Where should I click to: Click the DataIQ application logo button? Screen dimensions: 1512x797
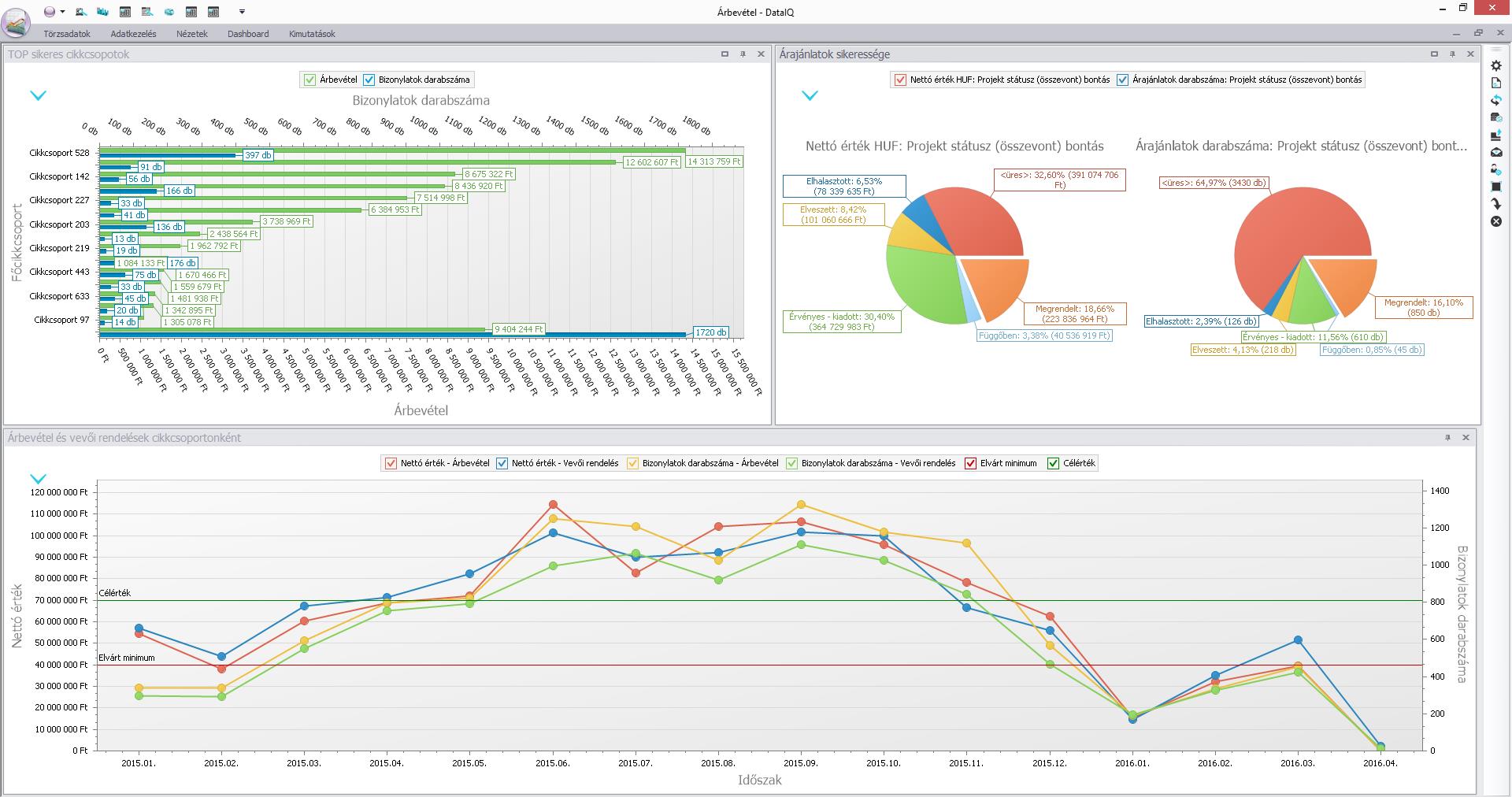[x=16, y=24]
